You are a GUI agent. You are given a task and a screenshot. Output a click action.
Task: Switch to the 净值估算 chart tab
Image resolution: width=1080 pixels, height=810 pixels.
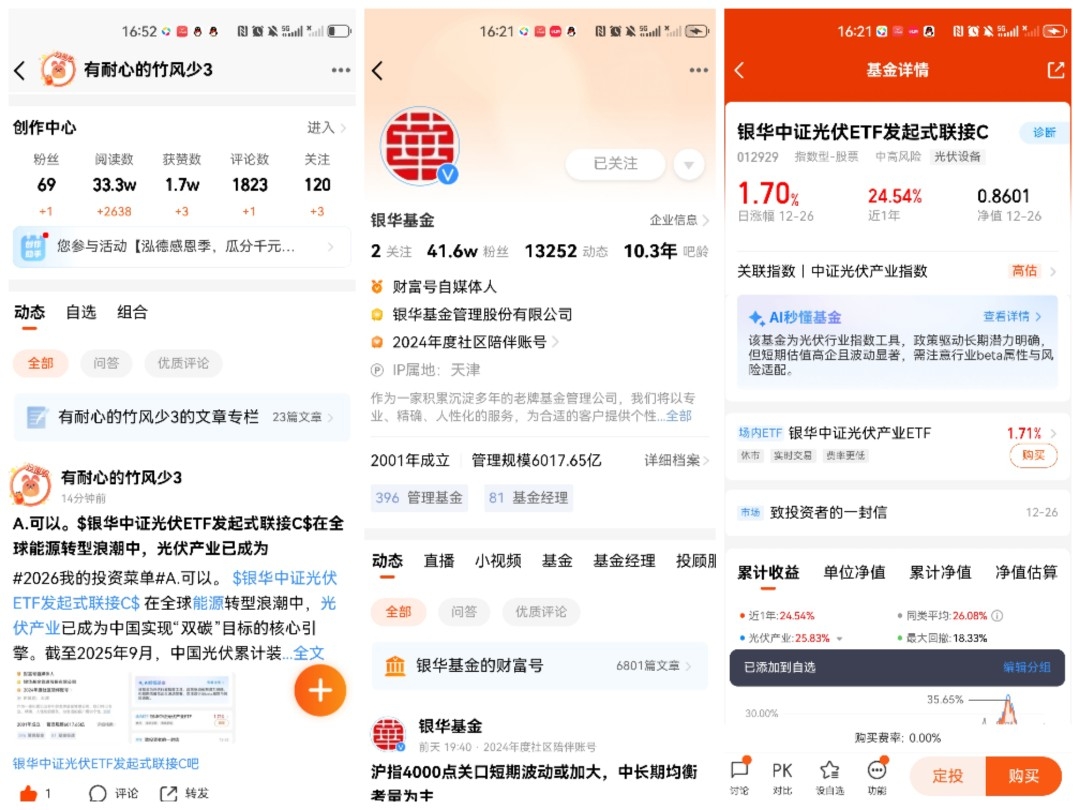(1026, 572)
